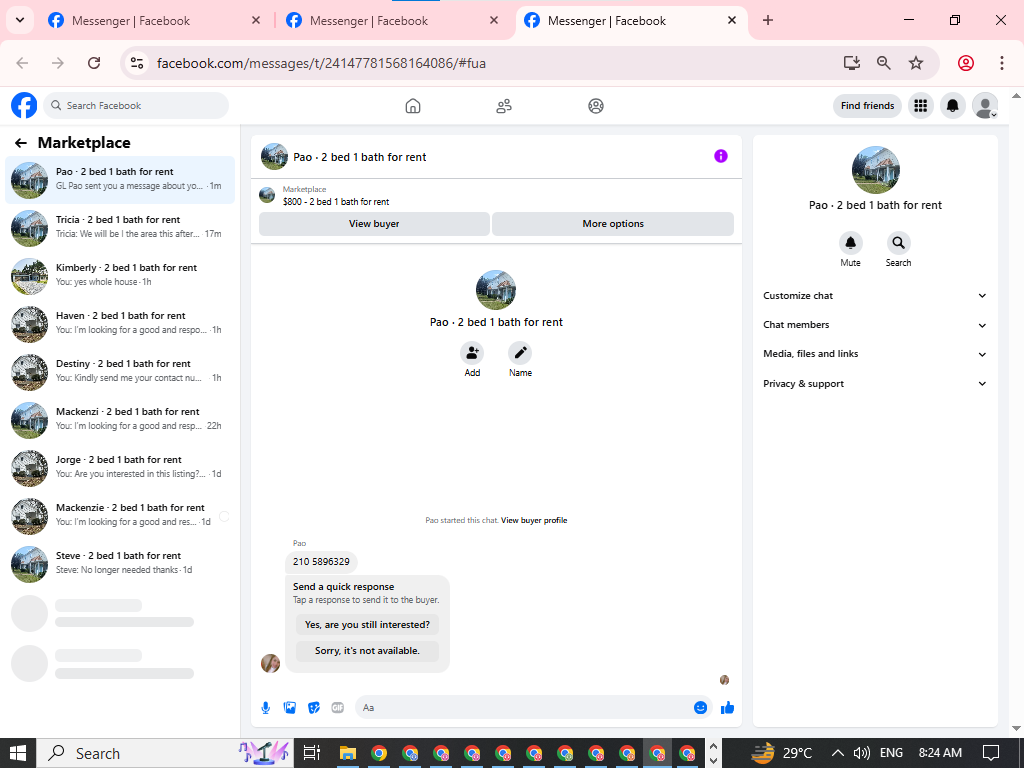Click the message input field Aa
The width and height of the screenshot is (1024, 768).
coord(534,708)
